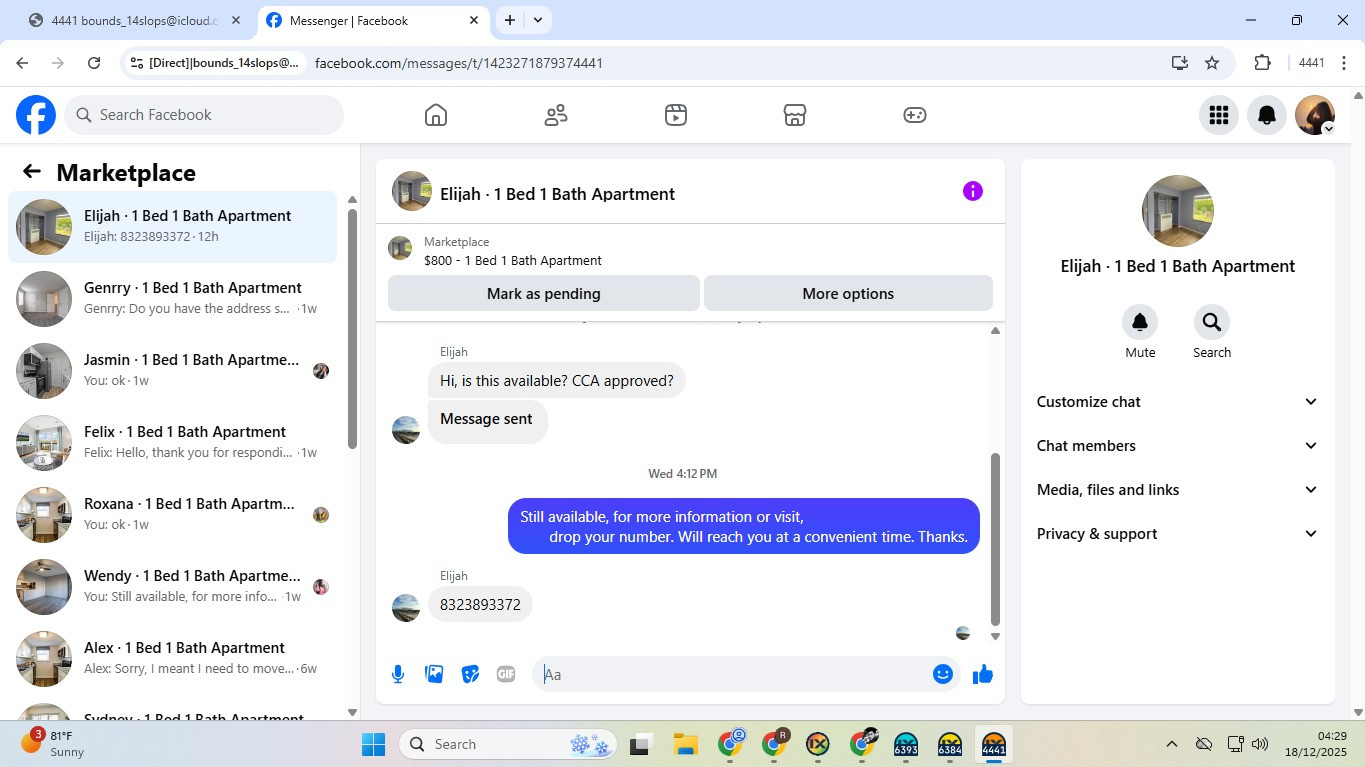Click the Search Facebook field

[x=204, y=115]
